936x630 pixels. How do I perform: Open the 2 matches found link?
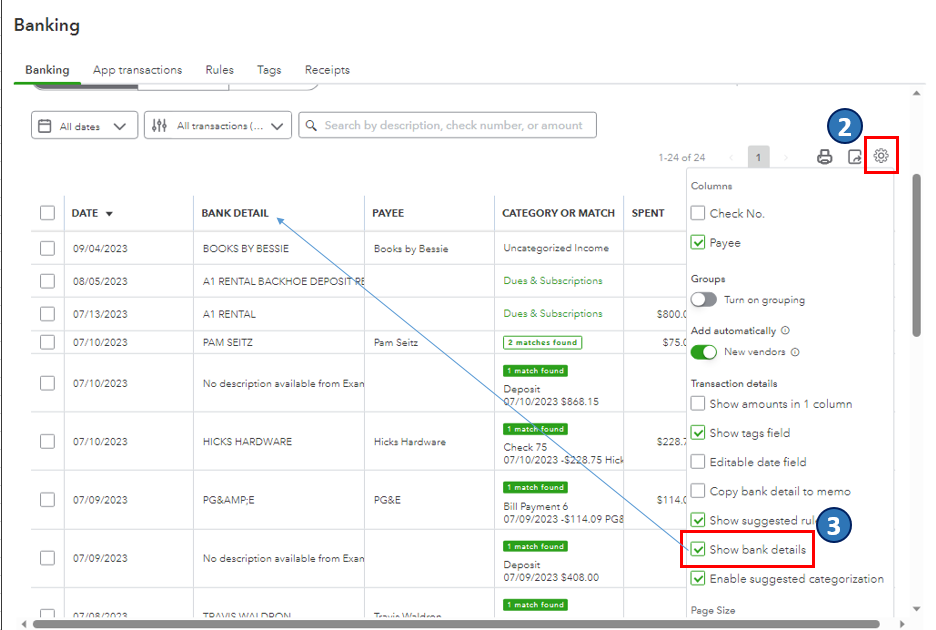[542, 342]
